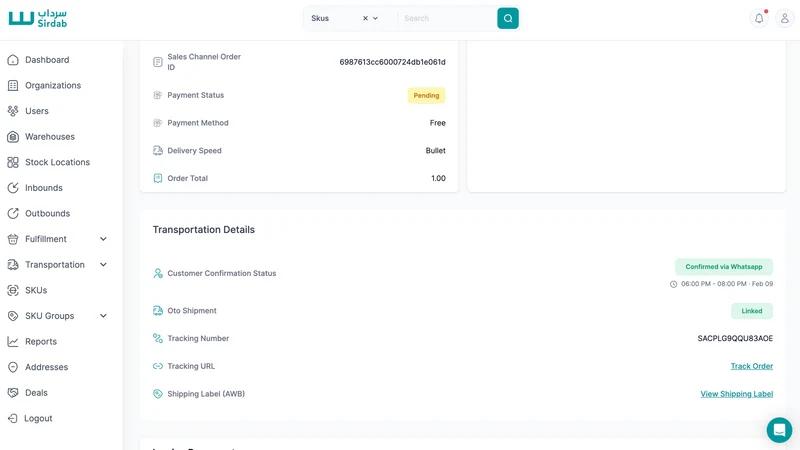Click the Users icon in sidebar
Screen dimensions: 800x450
pyautogui.click(x=13, y=111)
